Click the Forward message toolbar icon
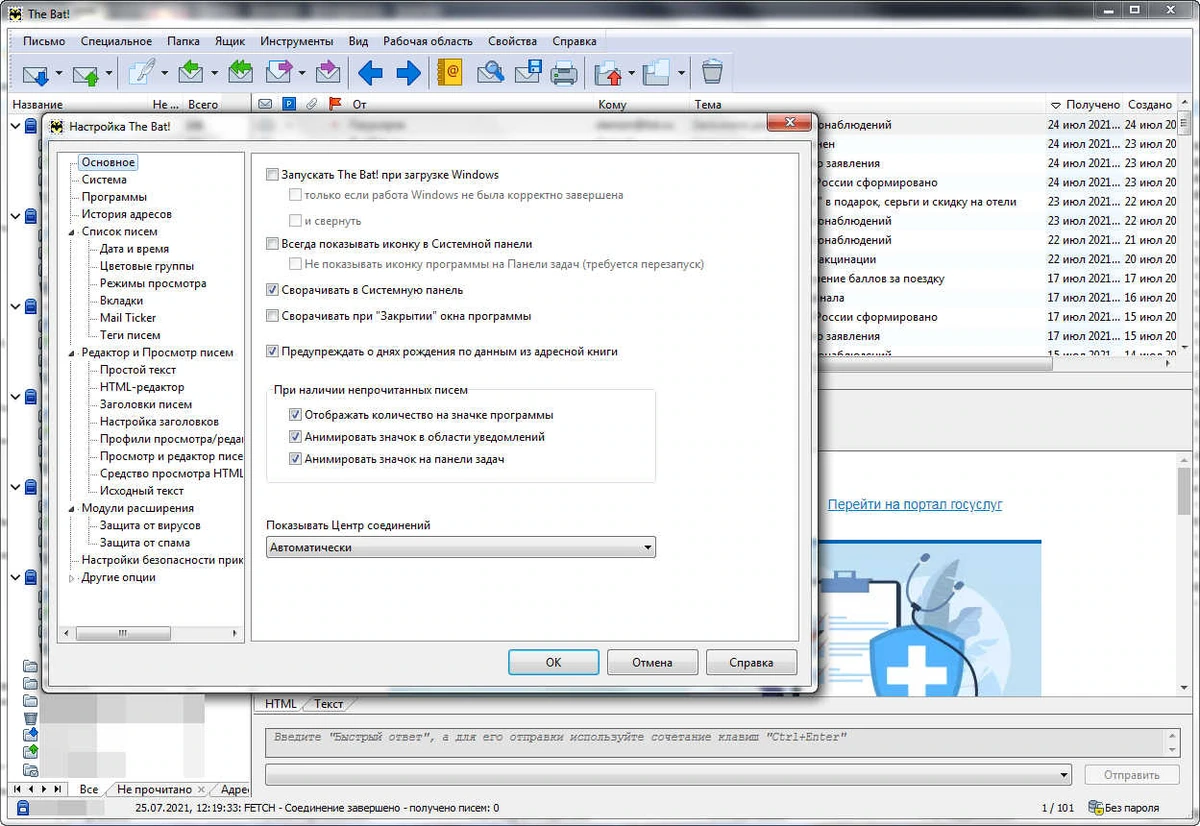The width and height of the screenshot is (1200, 826). click(279, 73)
